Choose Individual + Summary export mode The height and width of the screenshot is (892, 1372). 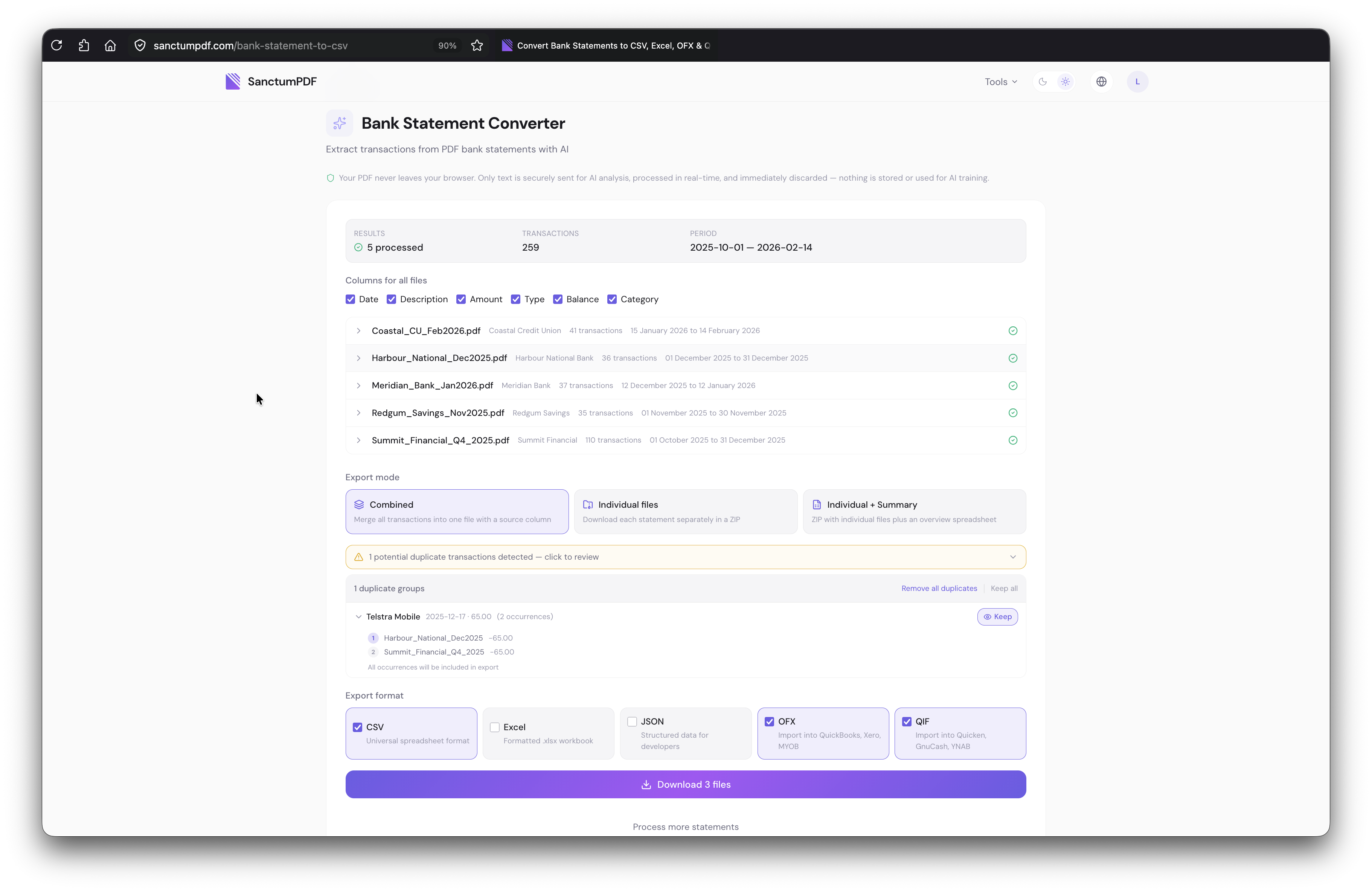(x=914, y=511)
